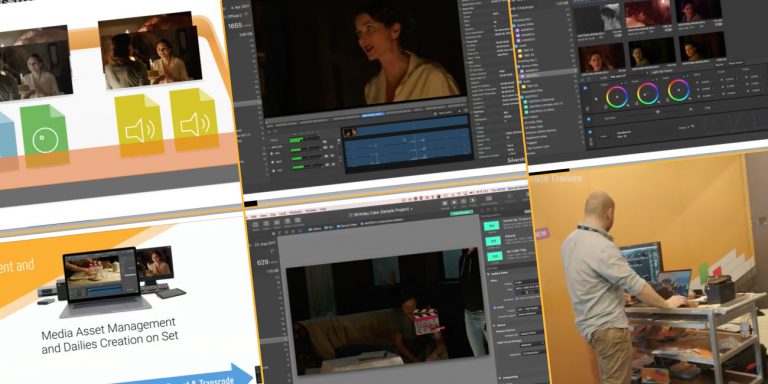Click the clip thumbnail icon in the blue timeline

tap(350, 132)
